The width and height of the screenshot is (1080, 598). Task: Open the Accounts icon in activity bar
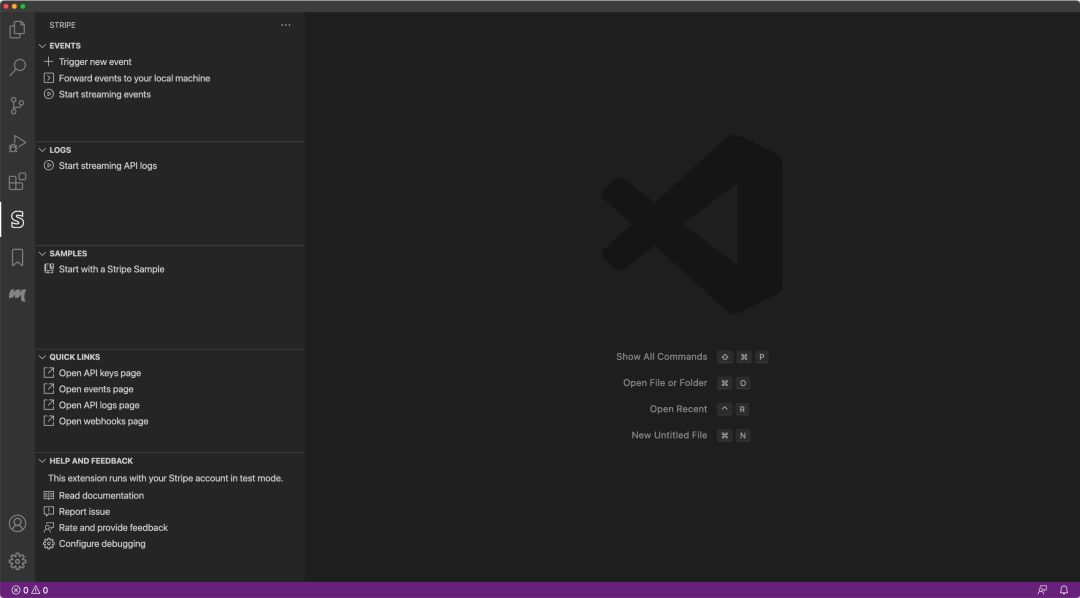point(17,524)
